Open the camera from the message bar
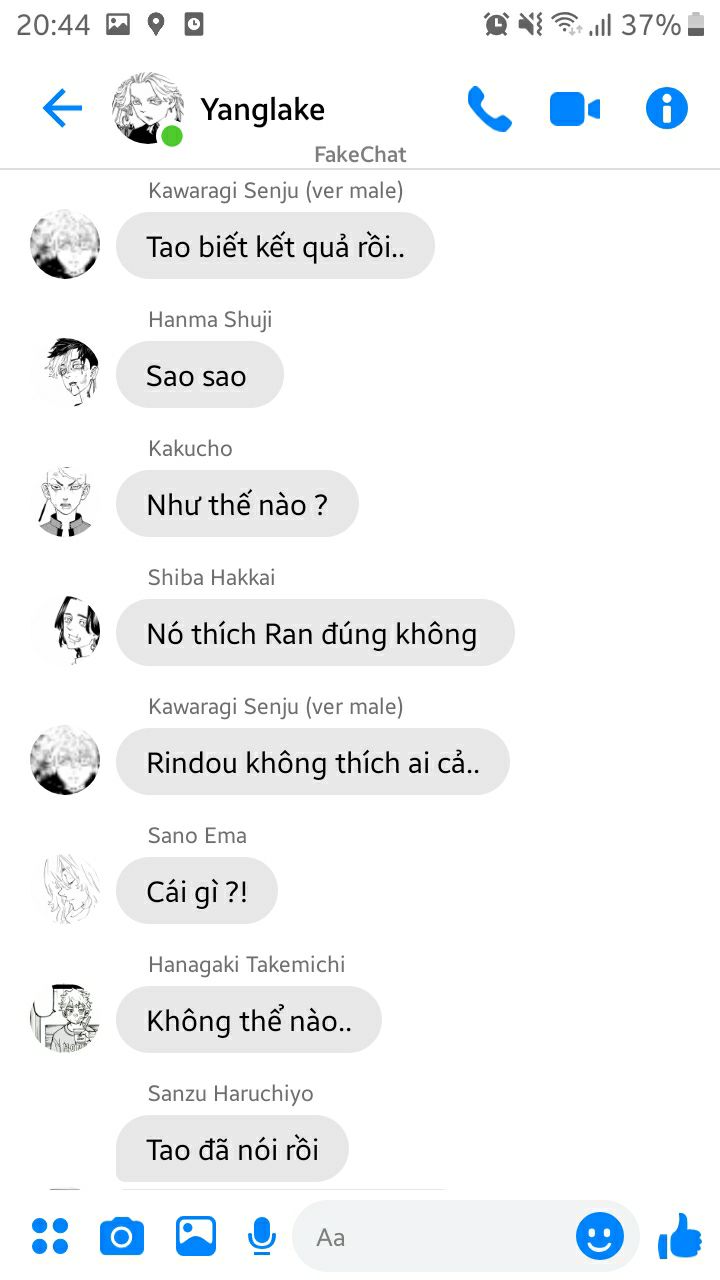 [122, 1237]
